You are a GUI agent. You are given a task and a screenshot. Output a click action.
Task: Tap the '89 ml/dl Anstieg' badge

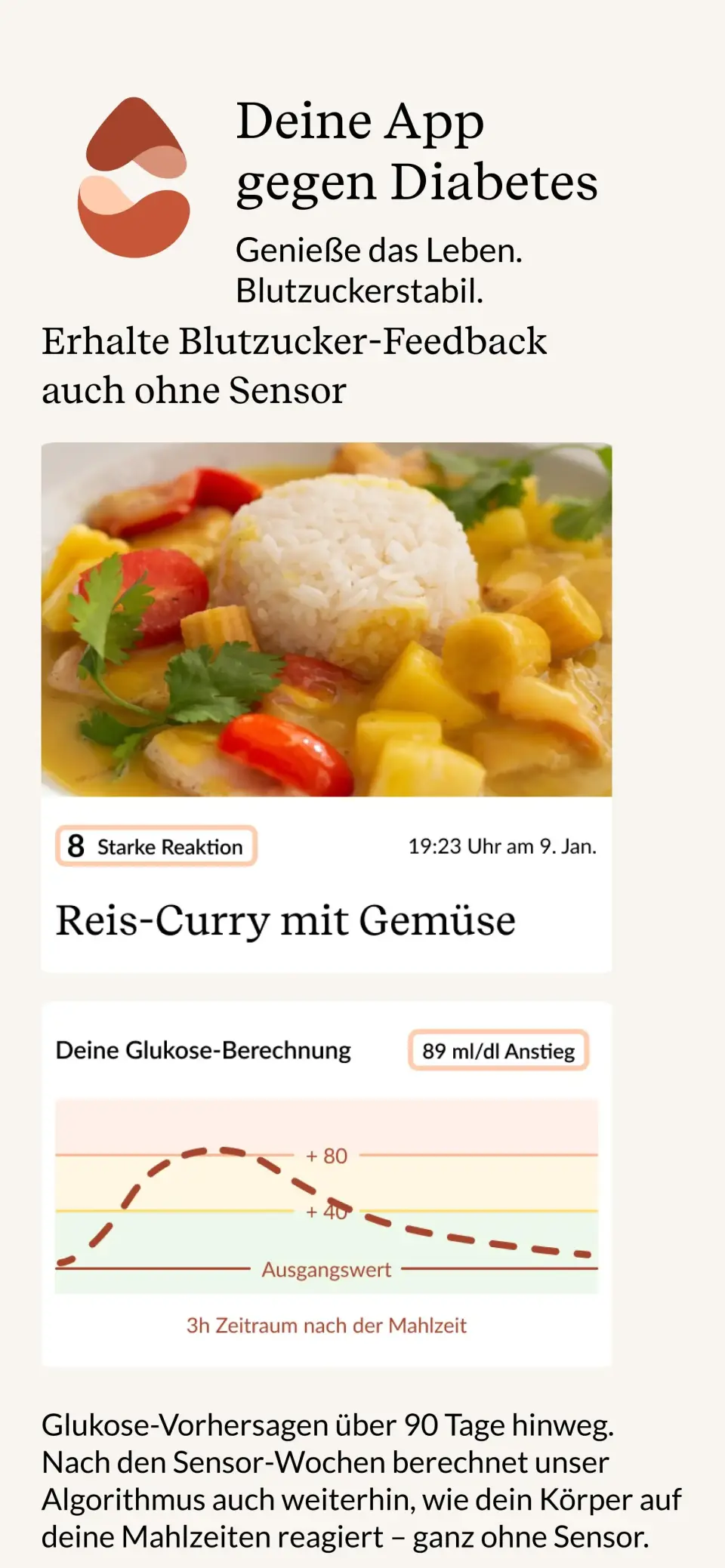tap(498, 1051)
